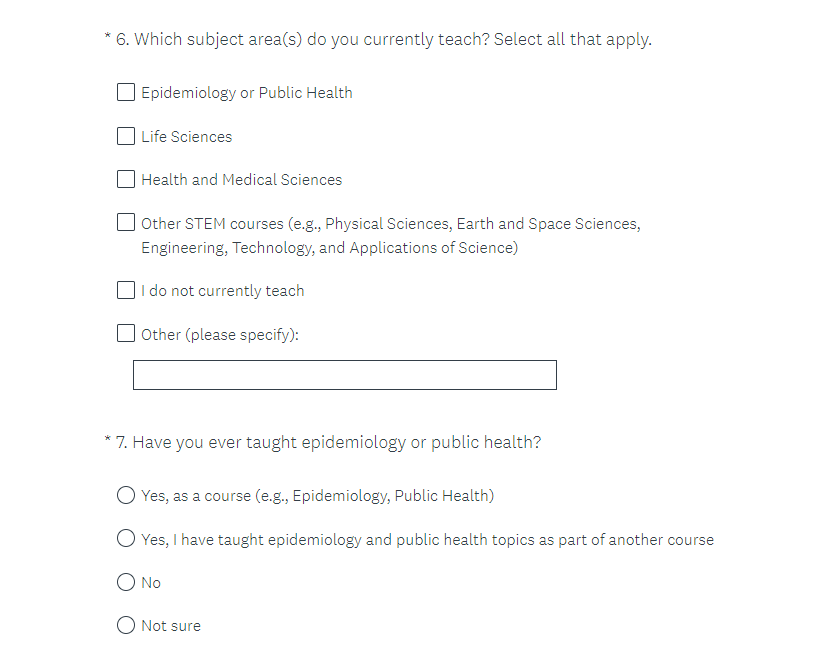Screen dimensions: 836x658
Task: Click the 'Yes, as a course' option text
Action: click(x=317, y=496)
